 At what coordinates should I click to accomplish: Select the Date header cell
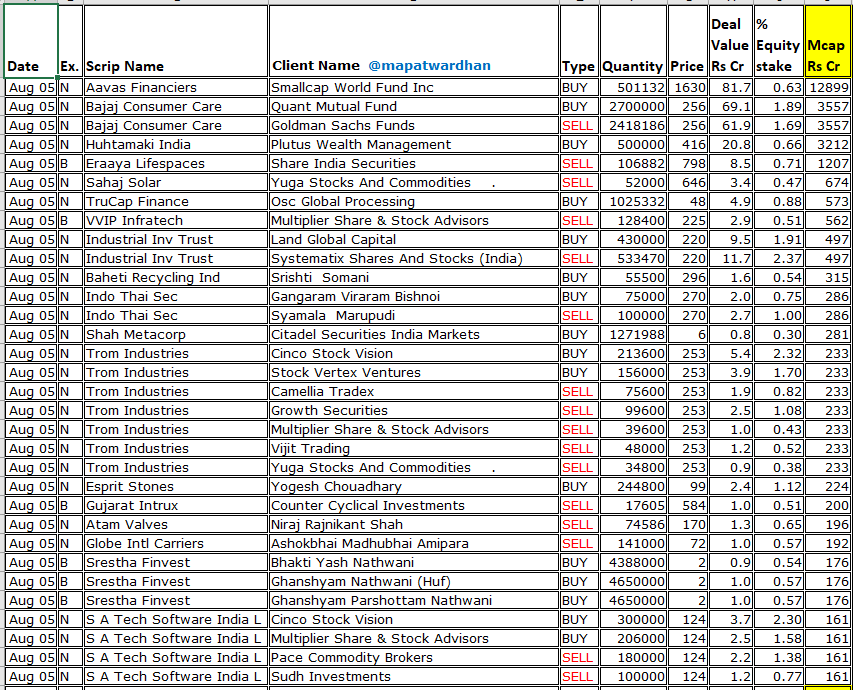pos(30,41)
